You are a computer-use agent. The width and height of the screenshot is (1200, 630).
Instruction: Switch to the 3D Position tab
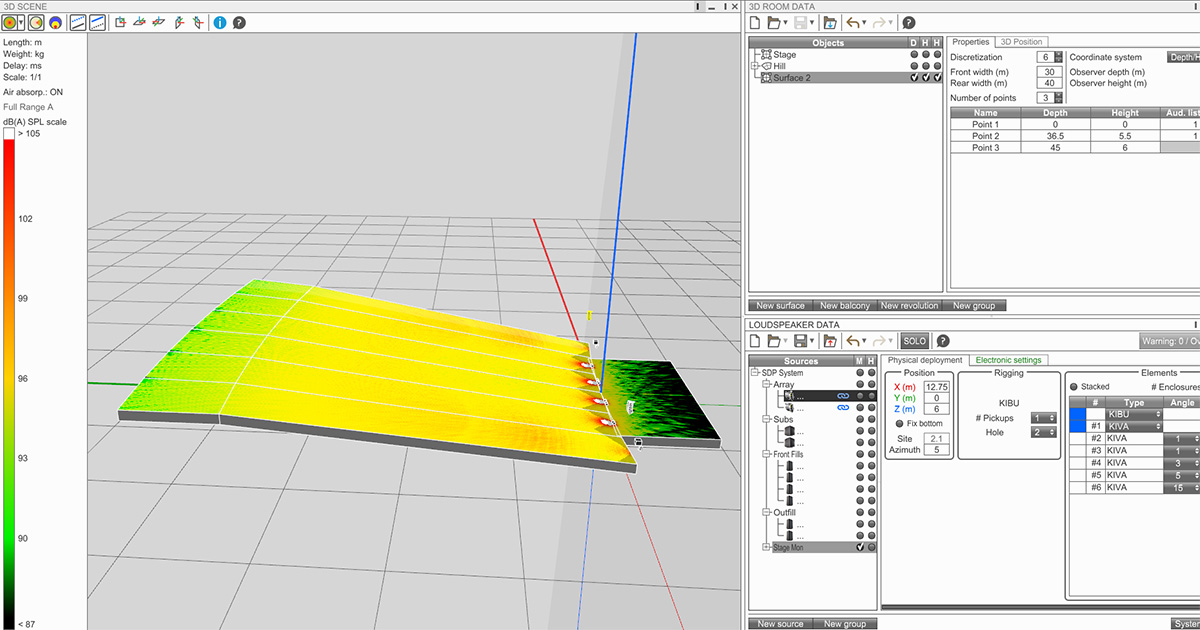(1021, 42)
